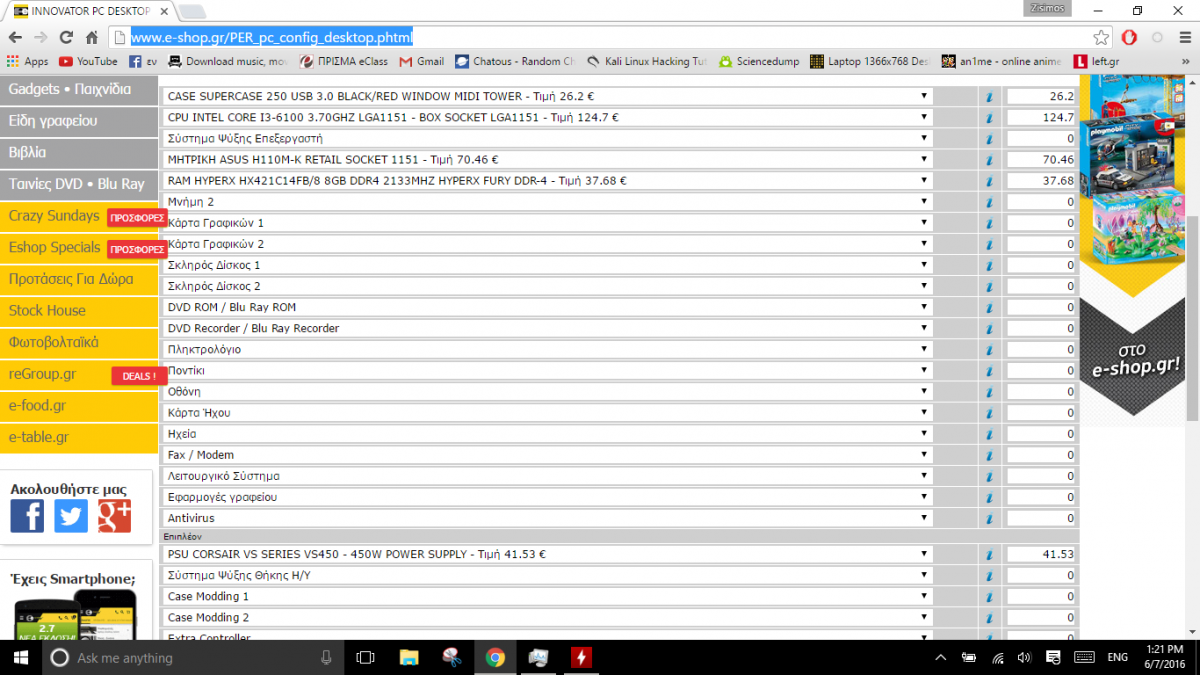This screenshot has width=1200, height=675.
Task: Open the Crazy Sundays offers menu item
Action: tap(79, 216)
